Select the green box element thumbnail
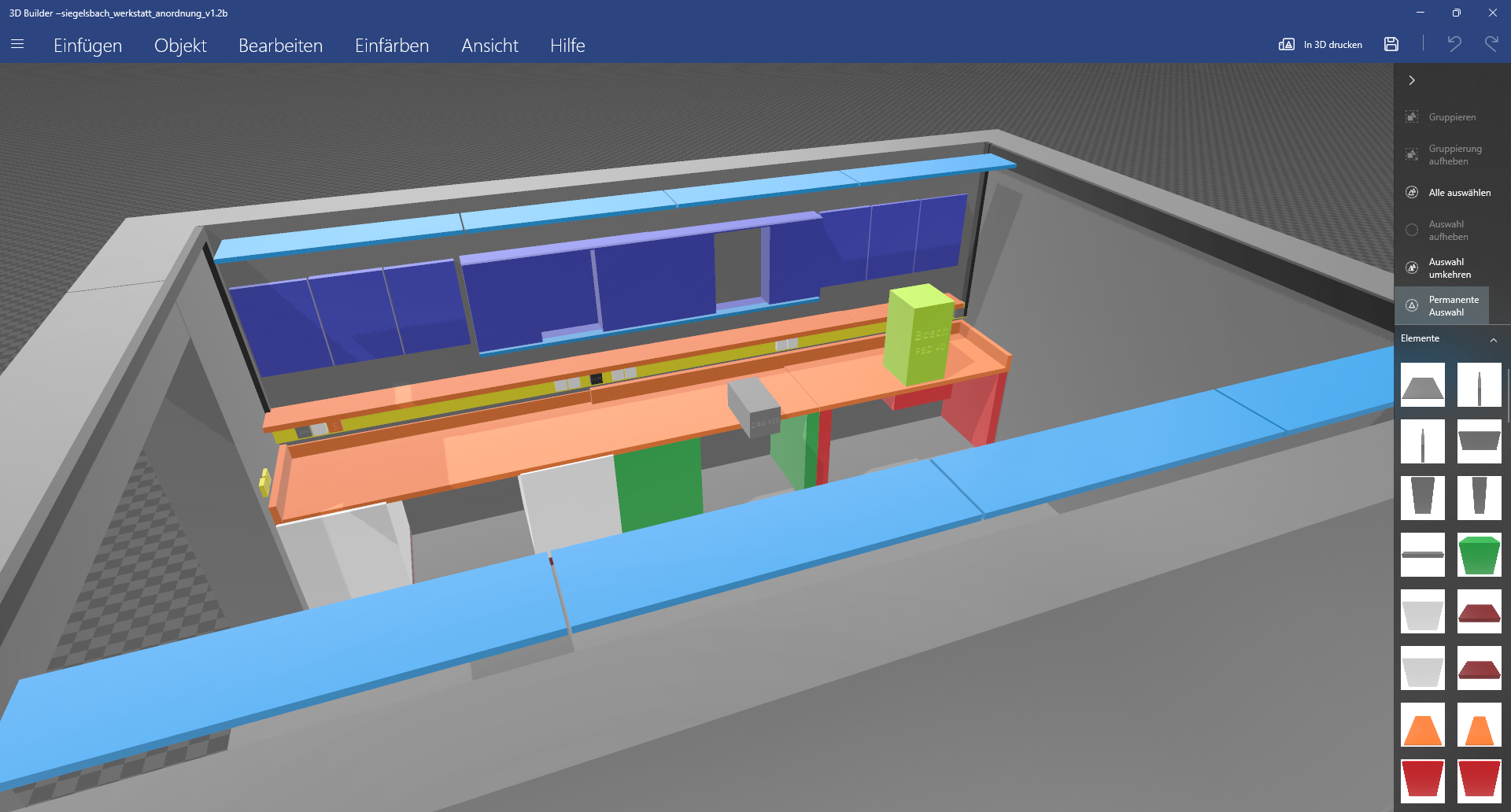1511x812 pixels. (x=1479, y=555)
